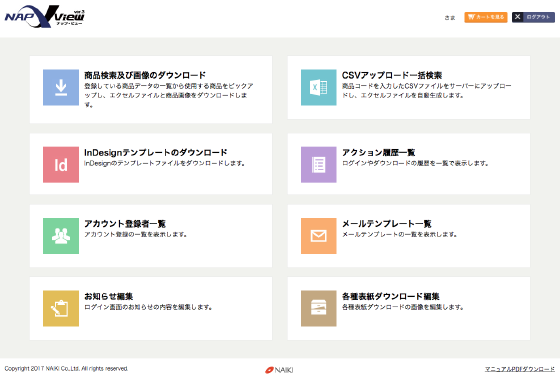The width and height of the screenshot is (560, 380).
Task: Click the teal Excel CSV upload icon
Action: (319, 88)
